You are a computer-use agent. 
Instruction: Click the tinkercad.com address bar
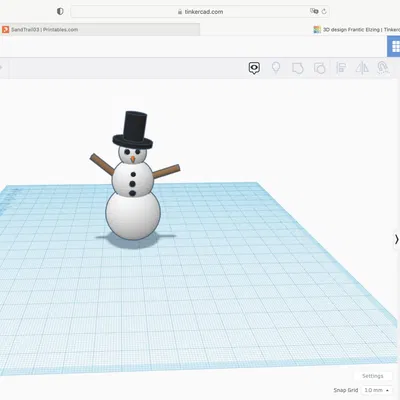[200, 12]
